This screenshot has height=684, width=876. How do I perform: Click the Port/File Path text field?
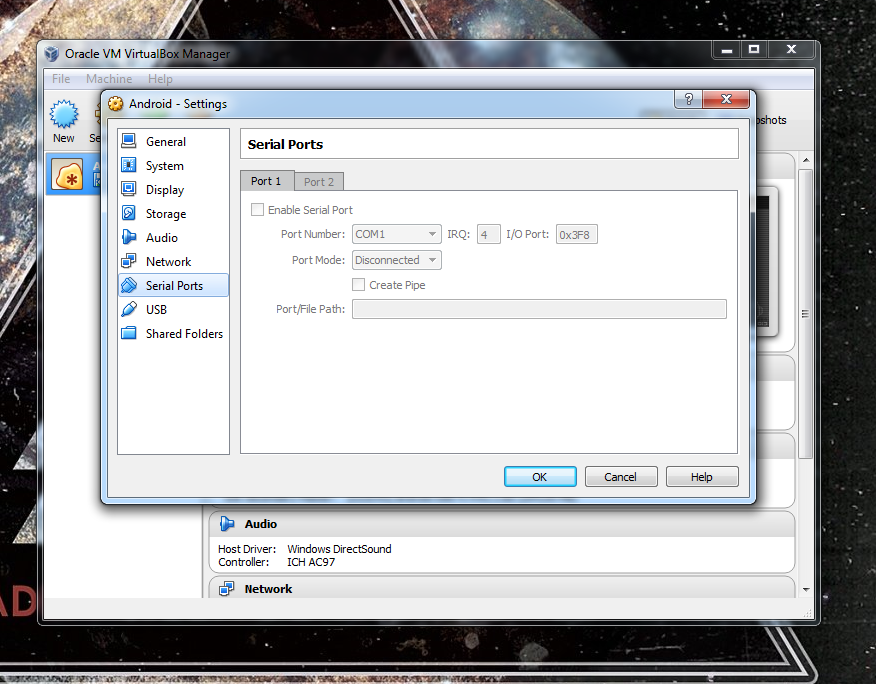[539, 309]
